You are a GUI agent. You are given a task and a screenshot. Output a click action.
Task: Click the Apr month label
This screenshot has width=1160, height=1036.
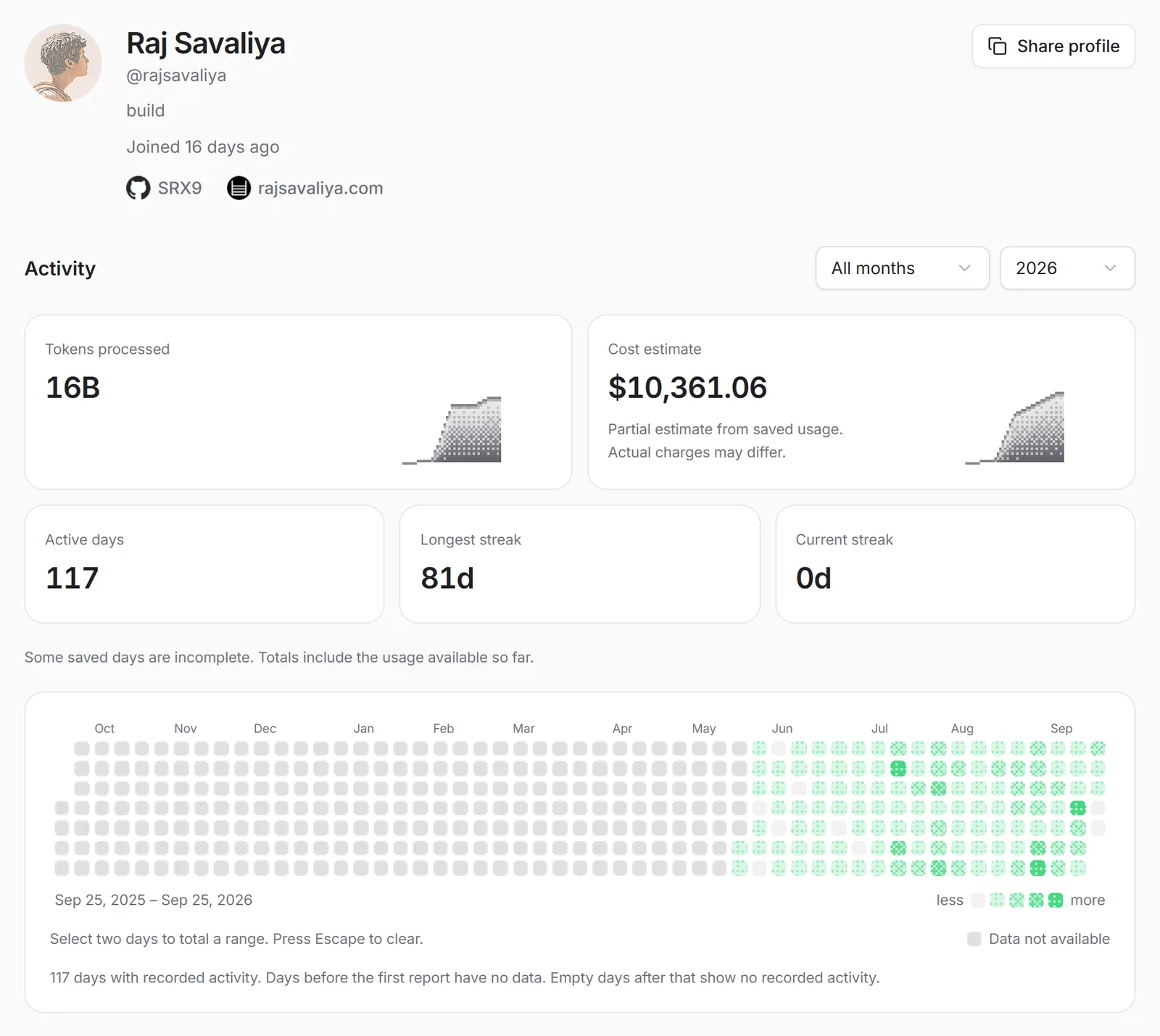click(622, 729)
